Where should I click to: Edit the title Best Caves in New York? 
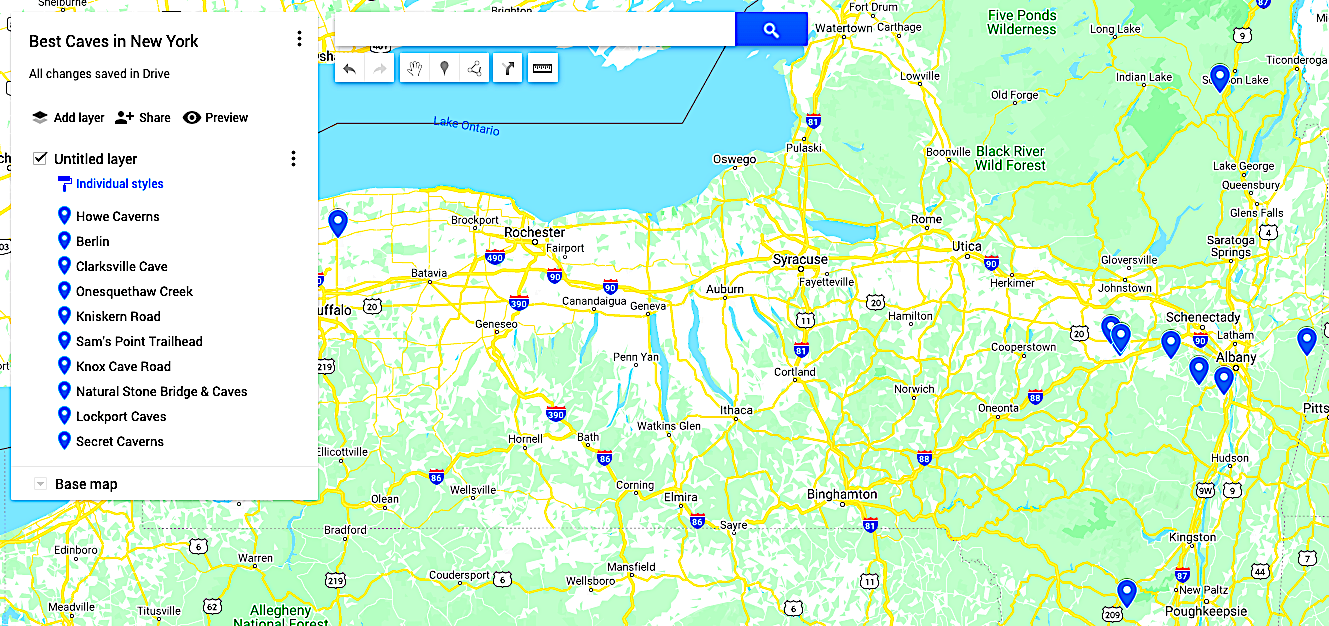[x=114, y=41]
